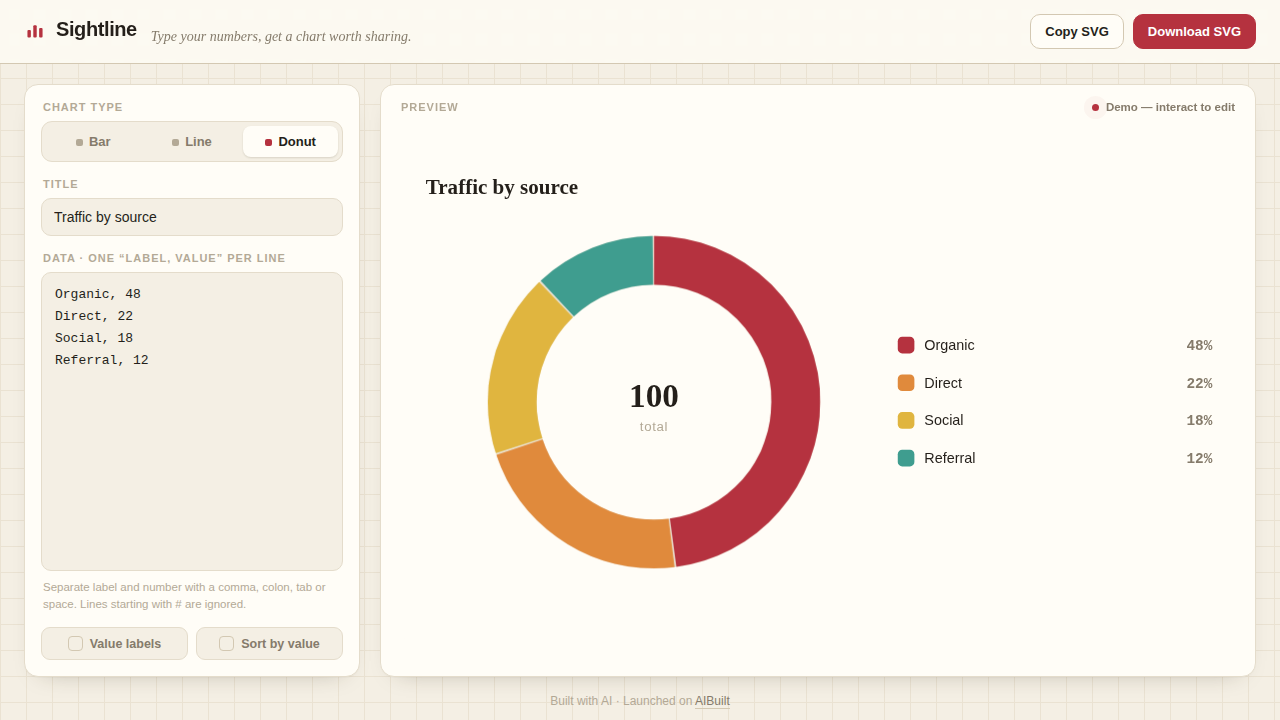The image size is (1280, 720).
Task: Click the Social yellow legend swatch
Action: tap(906, 420)
